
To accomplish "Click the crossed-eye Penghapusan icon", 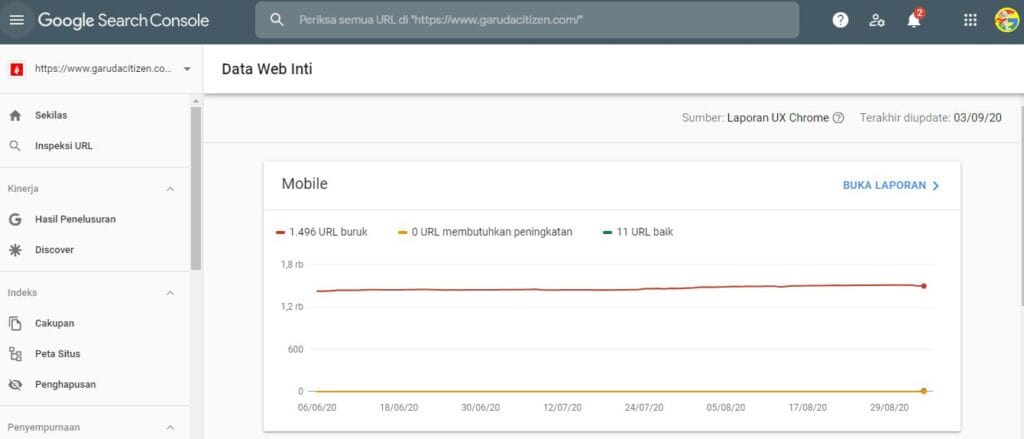I will (15, 385).
